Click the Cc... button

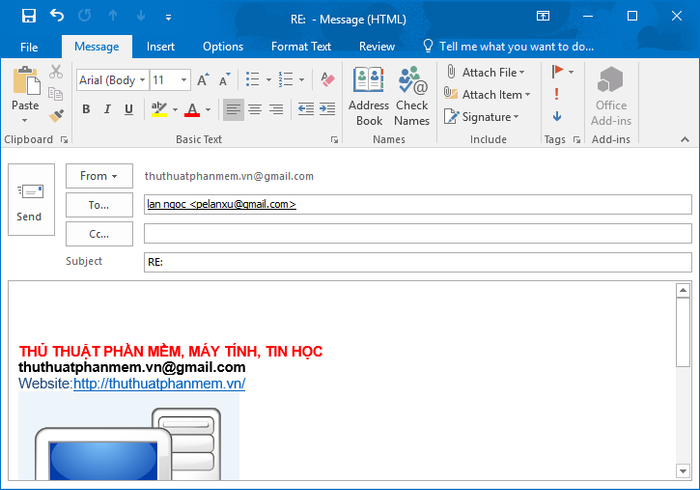coord(99,234)
